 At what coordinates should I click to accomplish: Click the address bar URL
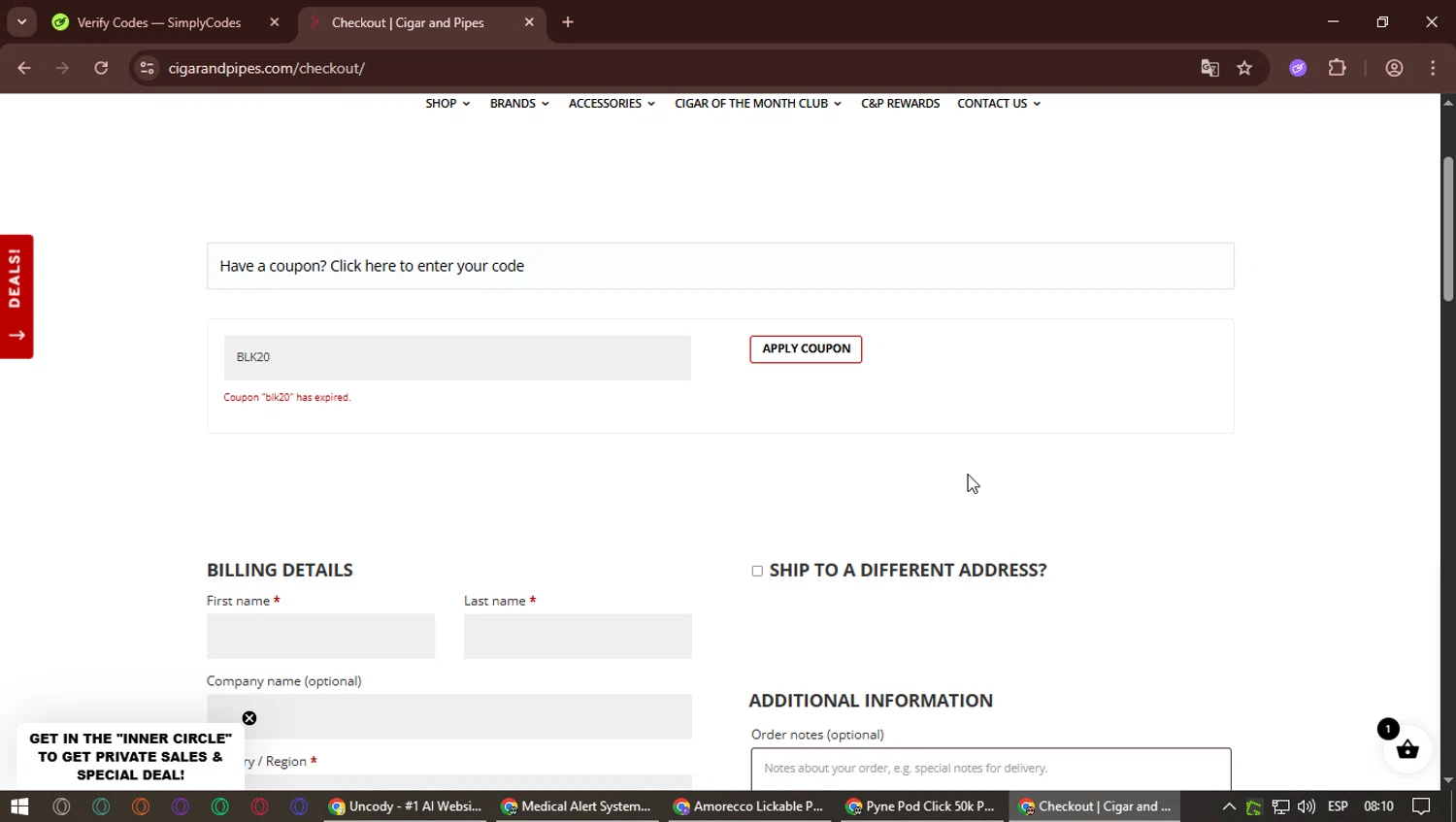click(266, 68)
